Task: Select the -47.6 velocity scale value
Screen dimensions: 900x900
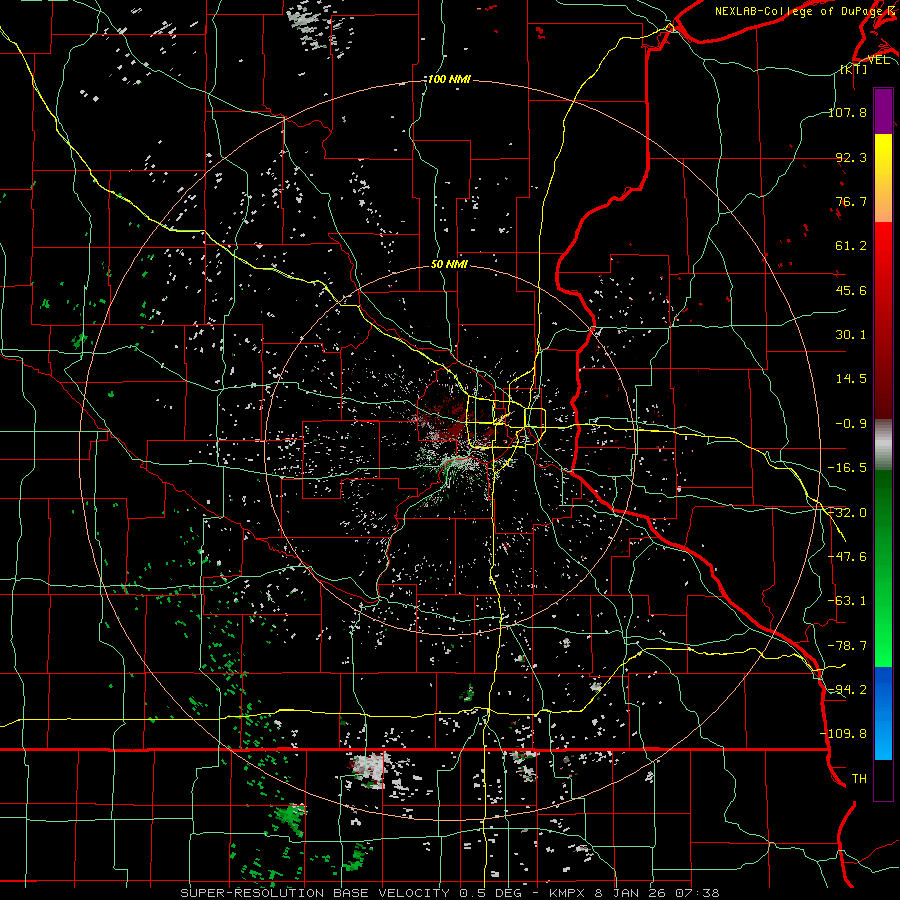Action: [847, 557]
